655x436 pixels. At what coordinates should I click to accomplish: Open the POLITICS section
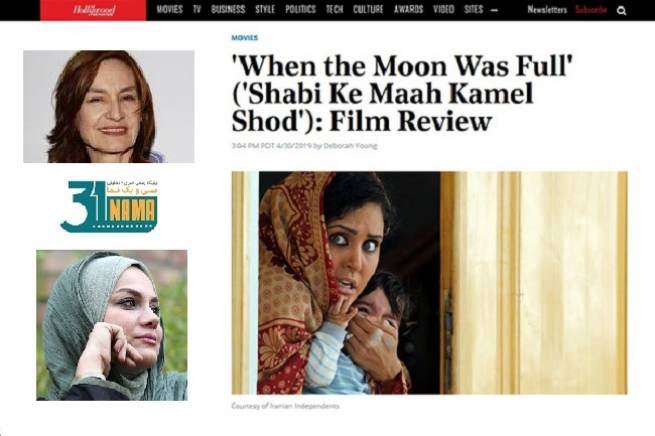[x=300, y=10]
